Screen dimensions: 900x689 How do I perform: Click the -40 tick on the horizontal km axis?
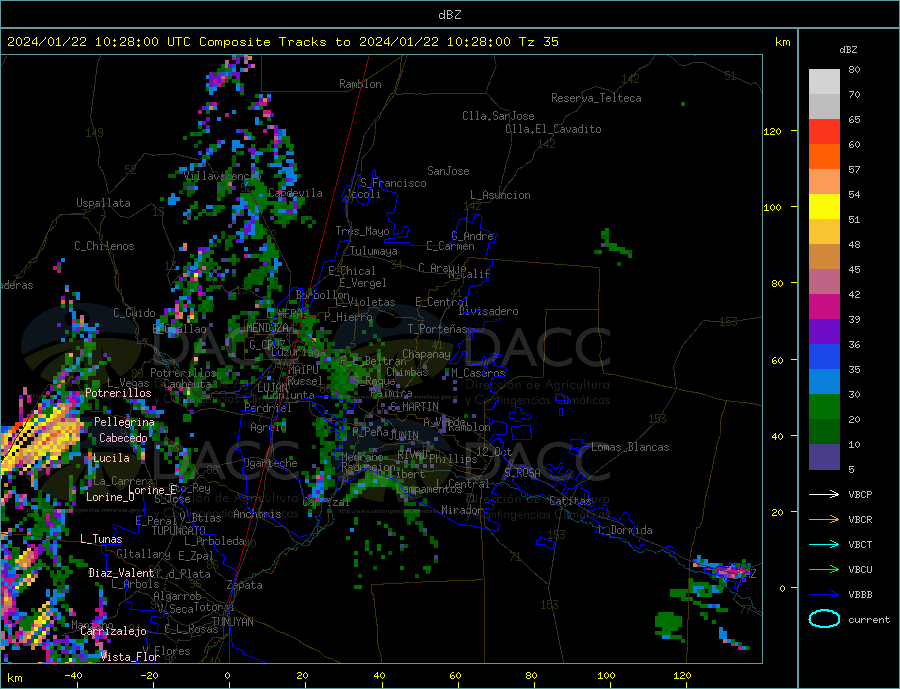coord(73,676)
